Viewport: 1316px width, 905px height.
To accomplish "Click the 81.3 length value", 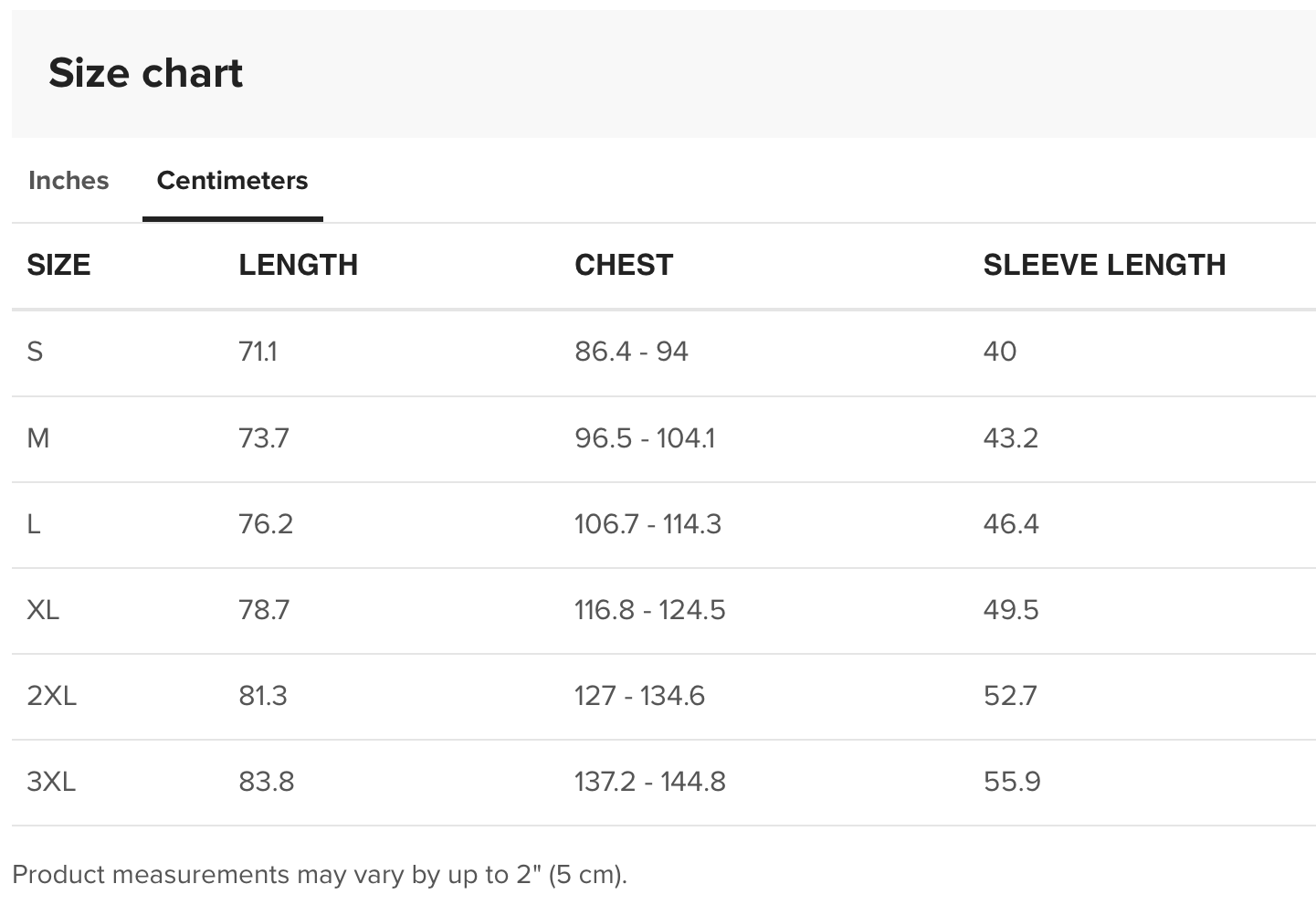I will click(x=263, y=696).
